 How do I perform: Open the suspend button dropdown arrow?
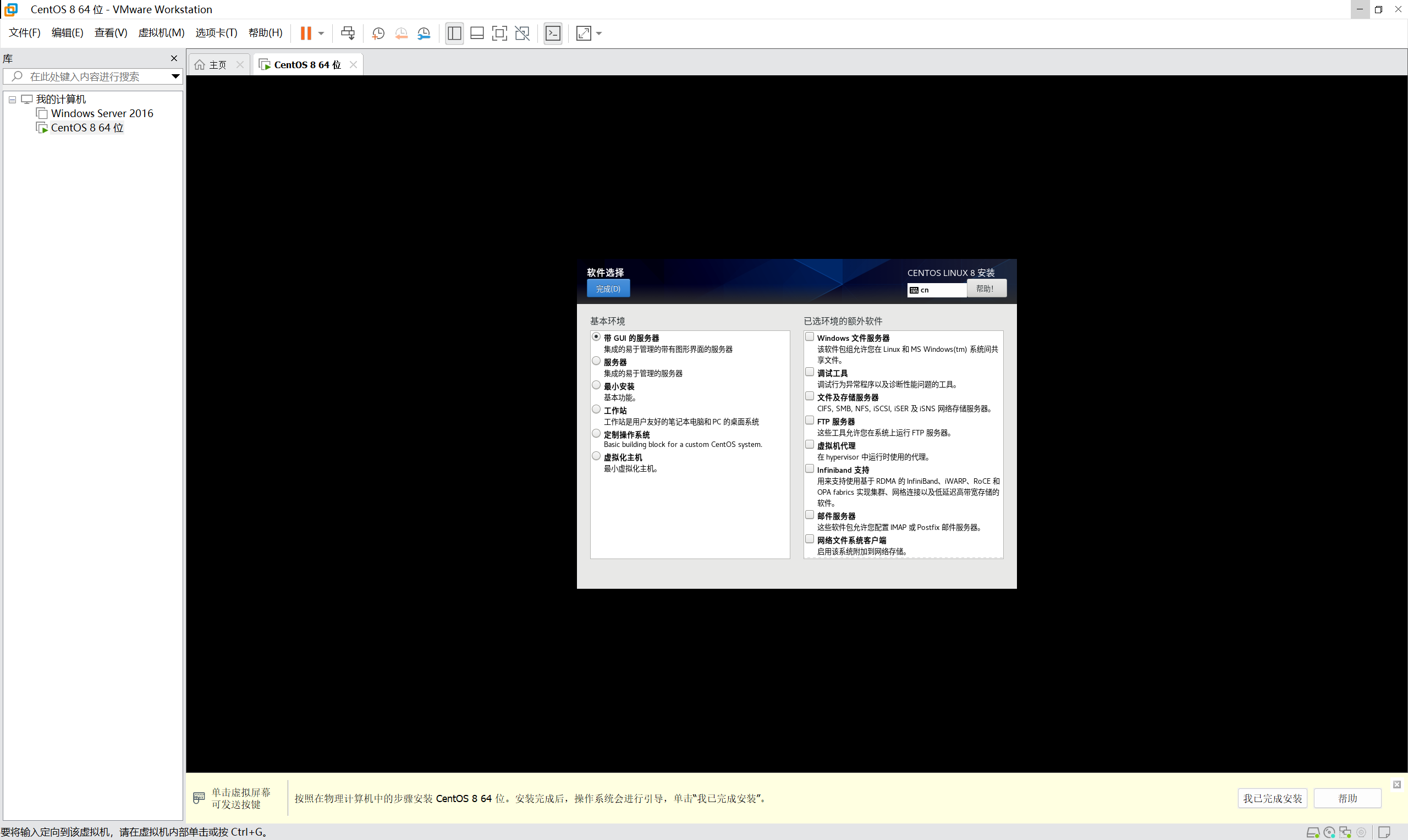click(321, 34)
